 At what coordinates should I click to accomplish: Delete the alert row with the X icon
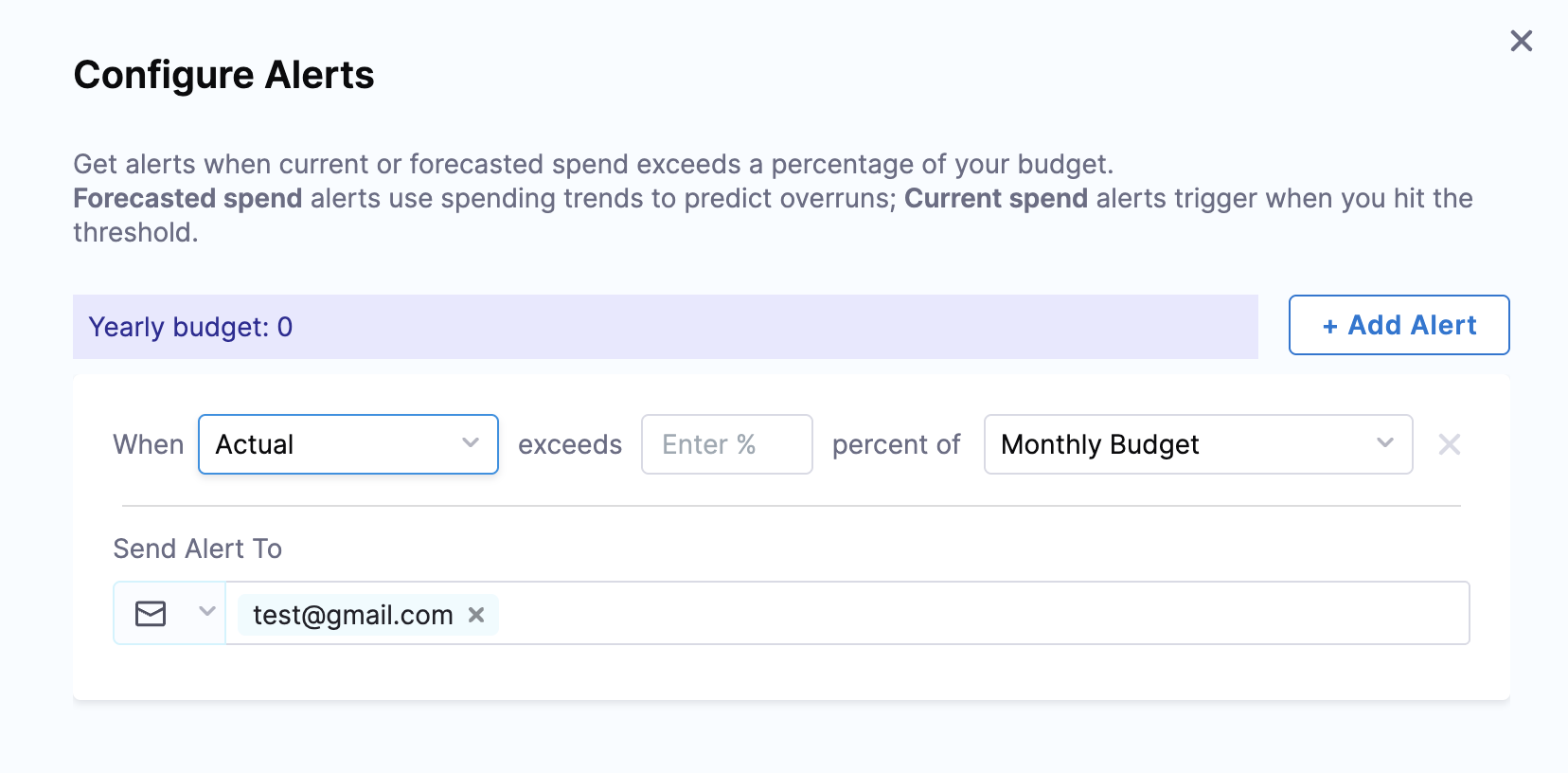[1449, 444]
